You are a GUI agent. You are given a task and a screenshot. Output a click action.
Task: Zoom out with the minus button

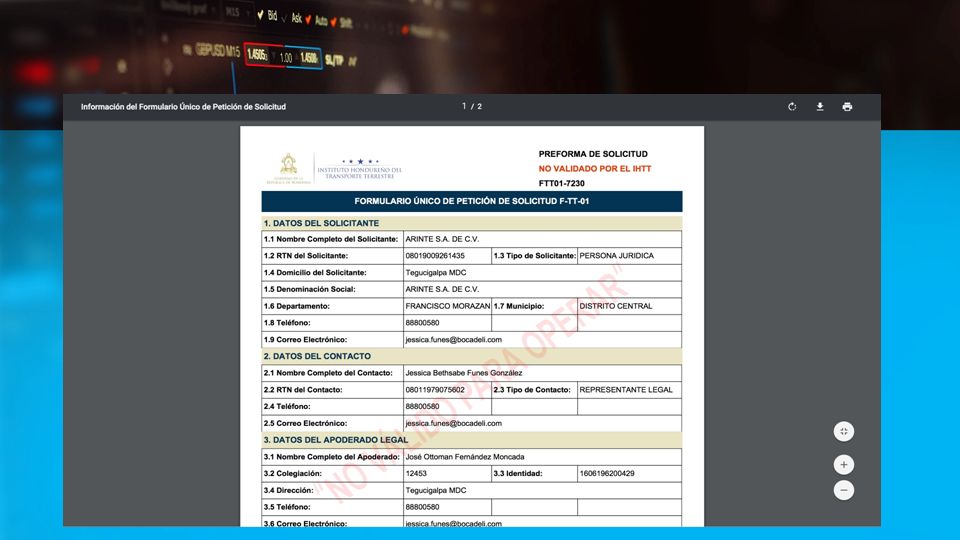(x=844, y=490)
